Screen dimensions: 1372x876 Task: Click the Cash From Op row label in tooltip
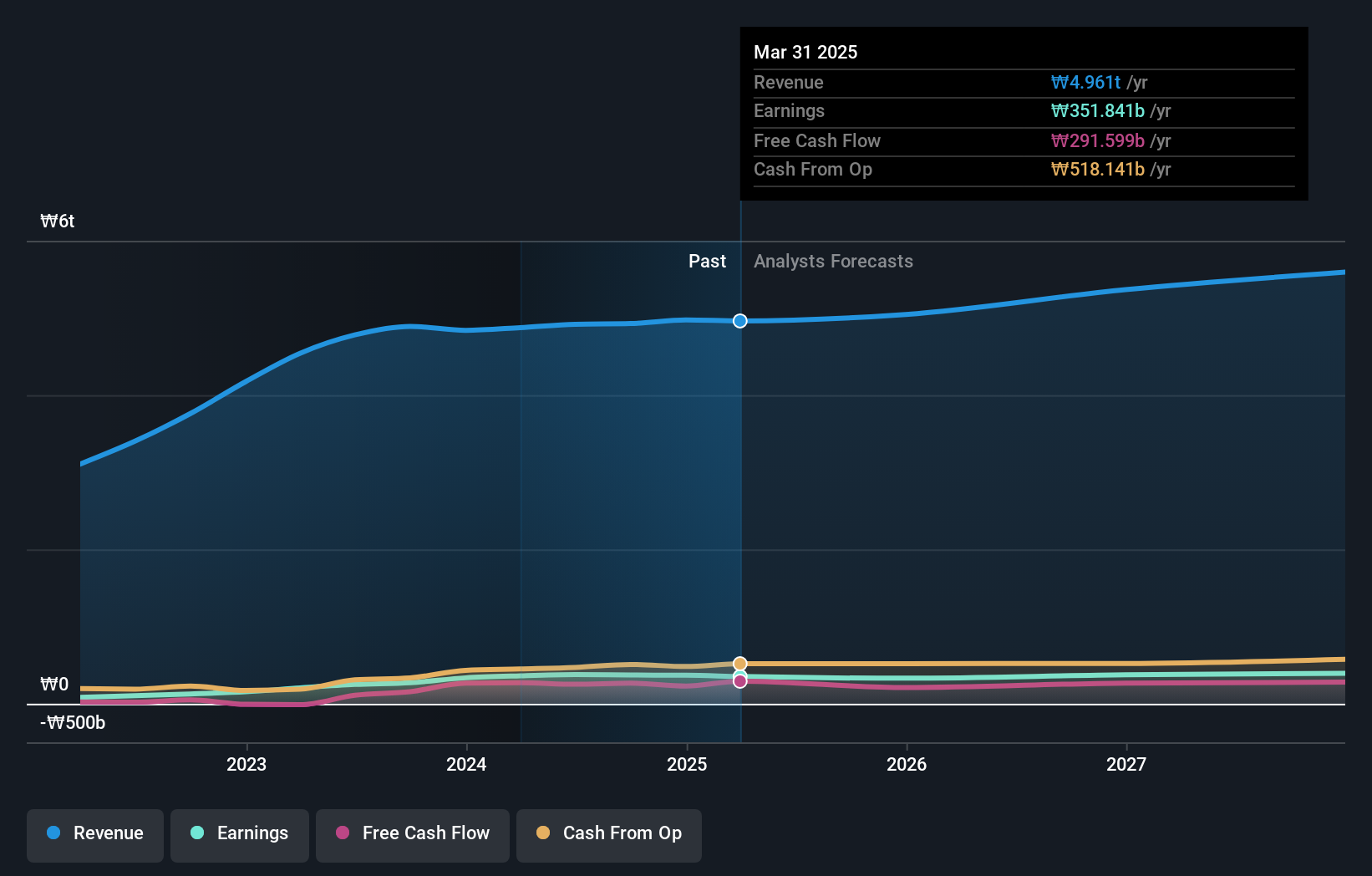click(813, 170)
